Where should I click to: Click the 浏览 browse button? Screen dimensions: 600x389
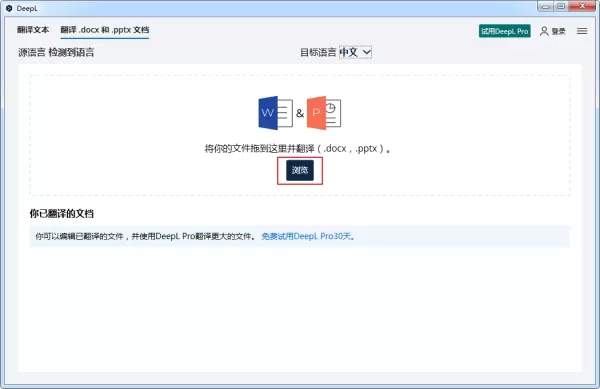pyautogui.click(x=300, y=170)
